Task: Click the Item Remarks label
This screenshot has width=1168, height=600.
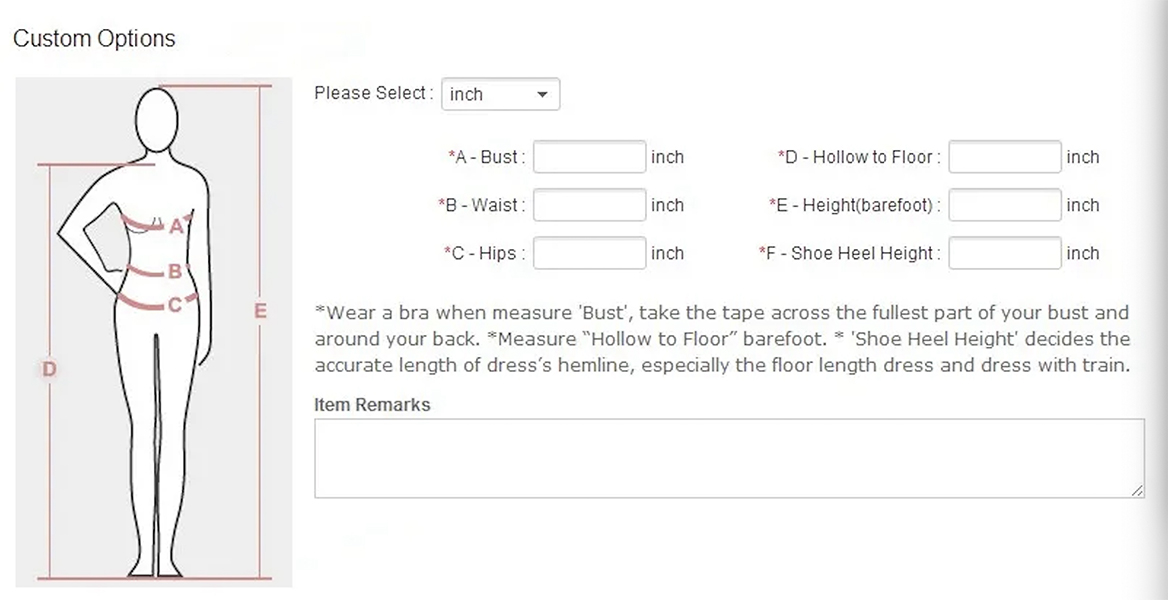Action: 372,405
